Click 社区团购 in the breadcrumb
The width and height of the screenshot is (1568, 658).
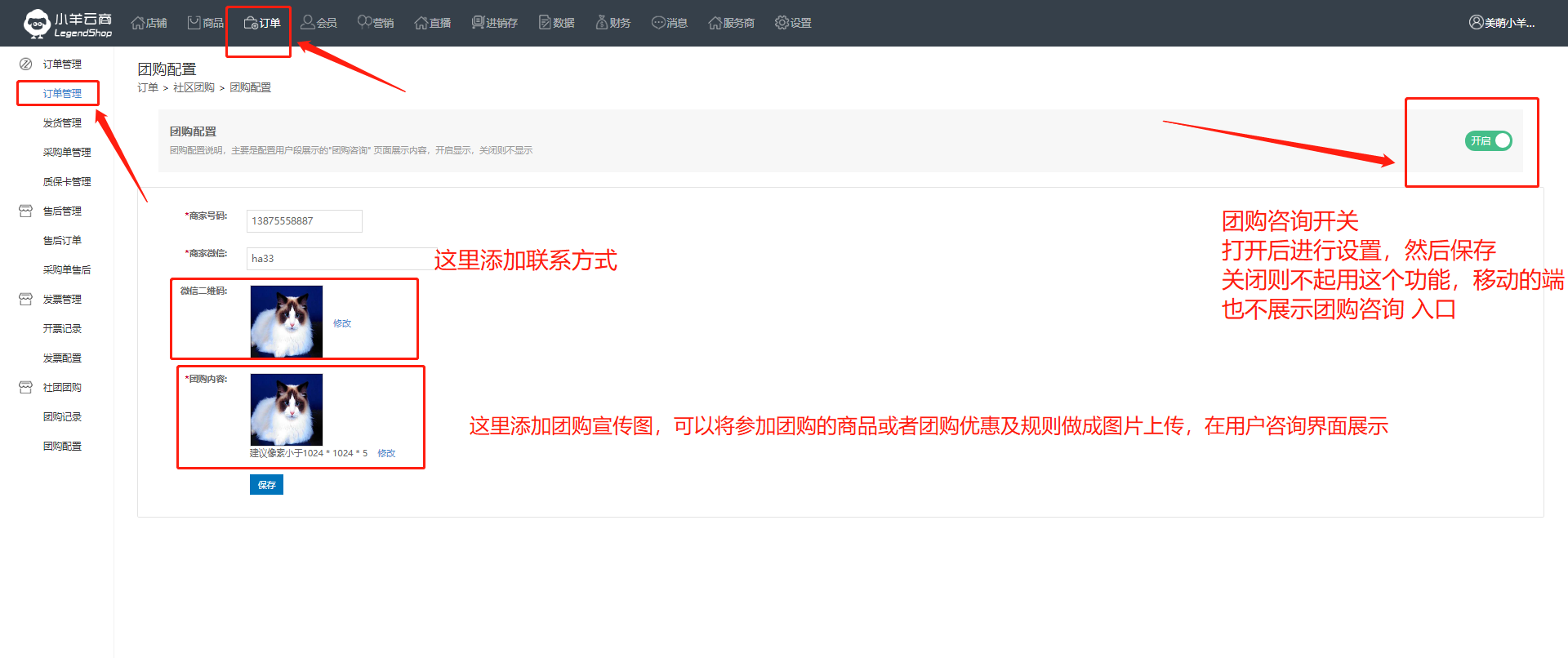tap(194, 88)
